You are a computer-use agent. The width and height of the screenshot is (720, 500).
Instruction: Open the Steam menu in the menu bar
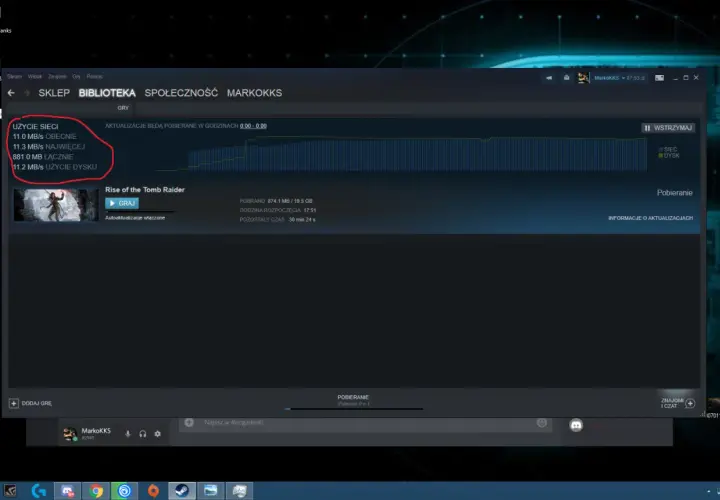pos(14,77)
